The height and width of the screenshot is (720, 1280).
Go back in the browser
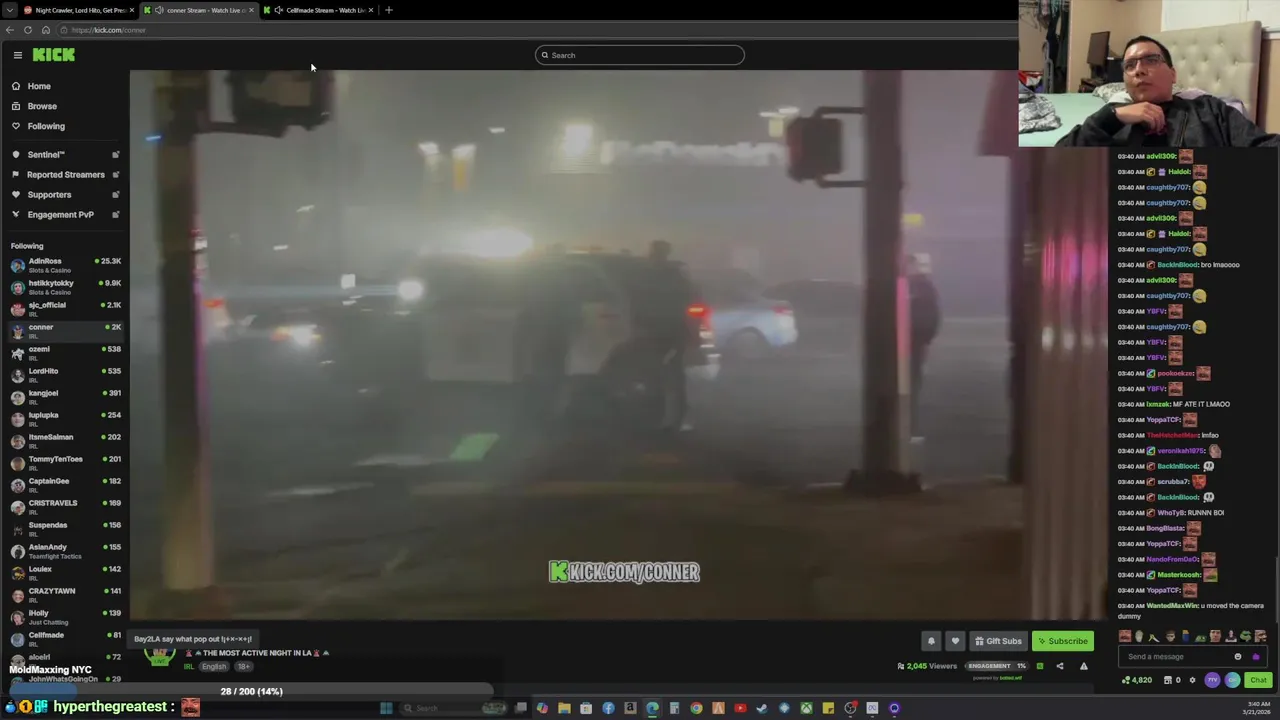(10, 30)
